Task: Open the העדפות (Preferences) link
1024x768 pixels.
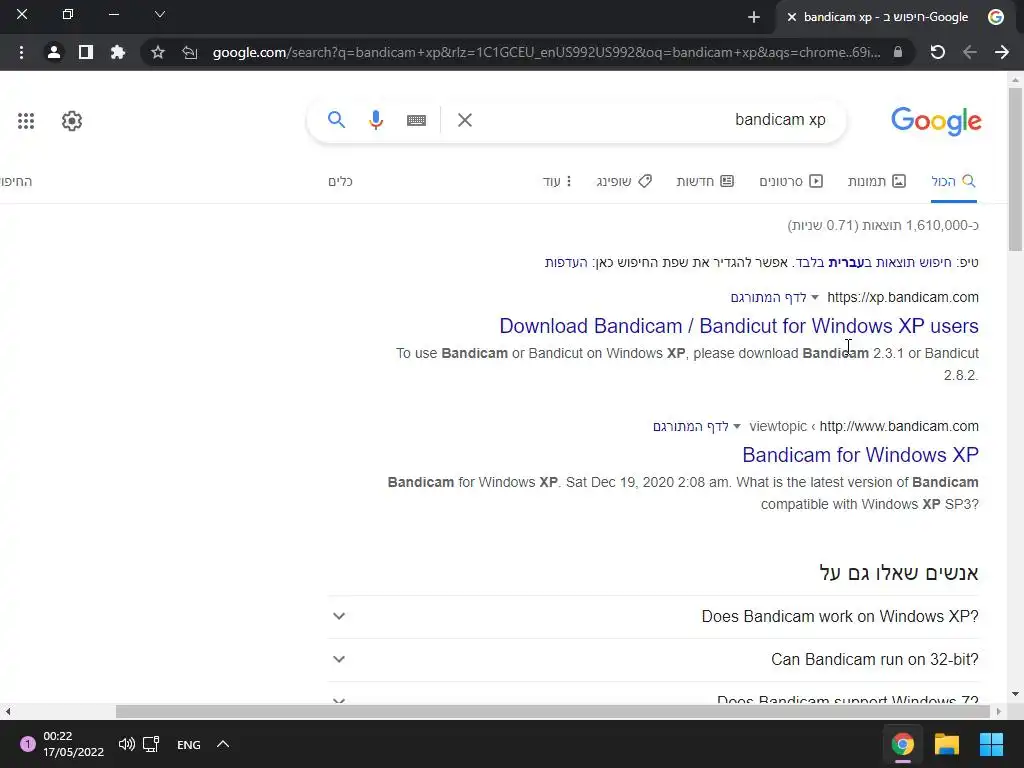Action: [x=566, y=263]
